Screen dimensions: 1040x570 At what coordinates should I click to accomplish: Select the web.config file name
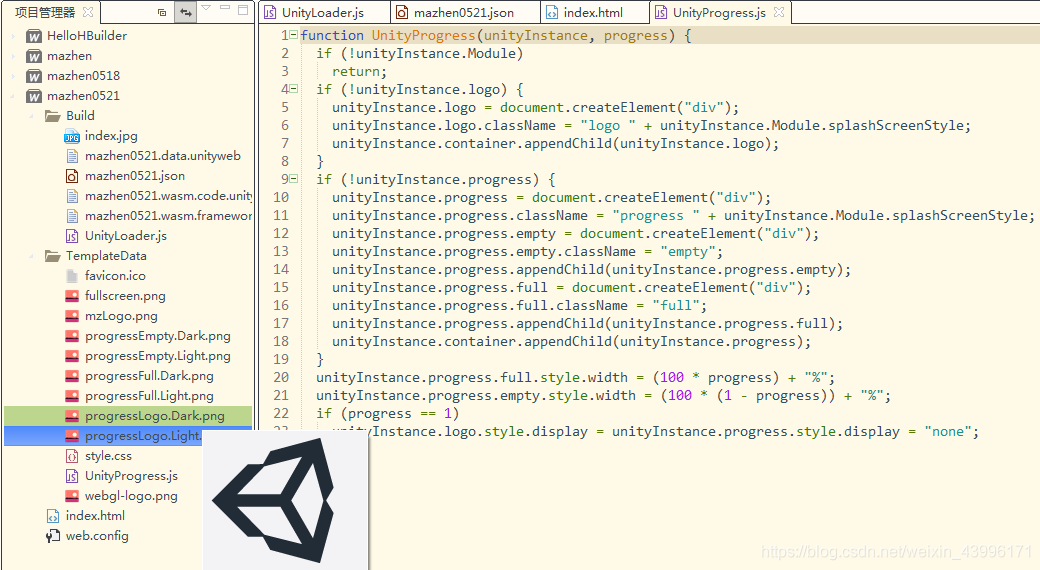click(x=97, y=535)
